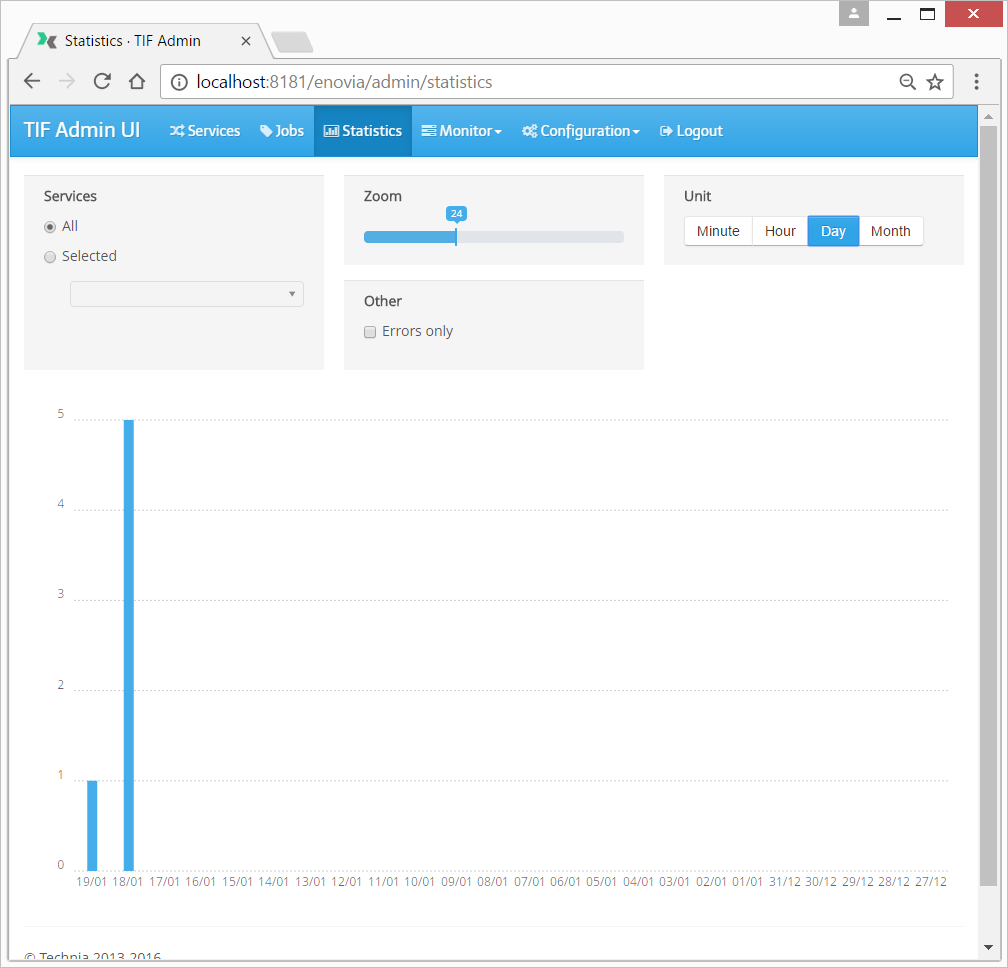Image resolution: width=1008 pixels, height=968 pixels.
Task: Click the browser back arrow
Action: [x=32, y=82]
